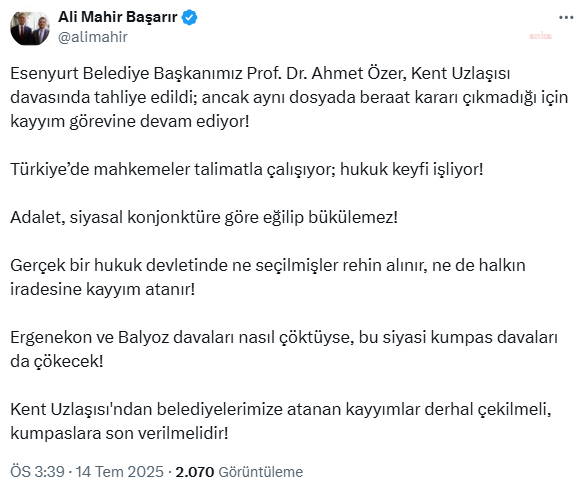Click the ÖS 3:39 timestamp

coord(37,472)
